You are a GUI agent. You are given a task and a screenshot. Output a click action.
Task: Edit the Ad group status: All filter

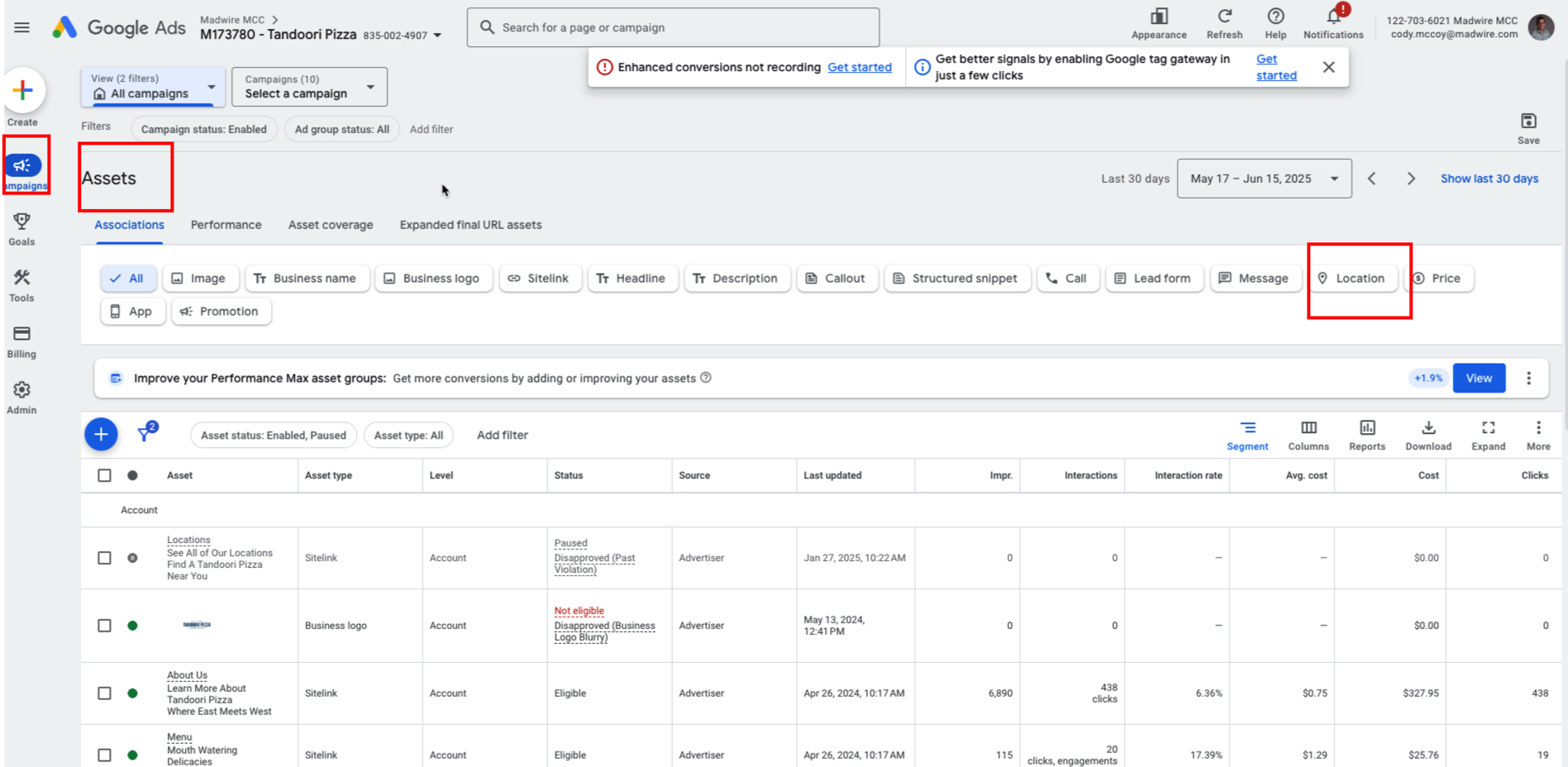click(x=341, y=129)
